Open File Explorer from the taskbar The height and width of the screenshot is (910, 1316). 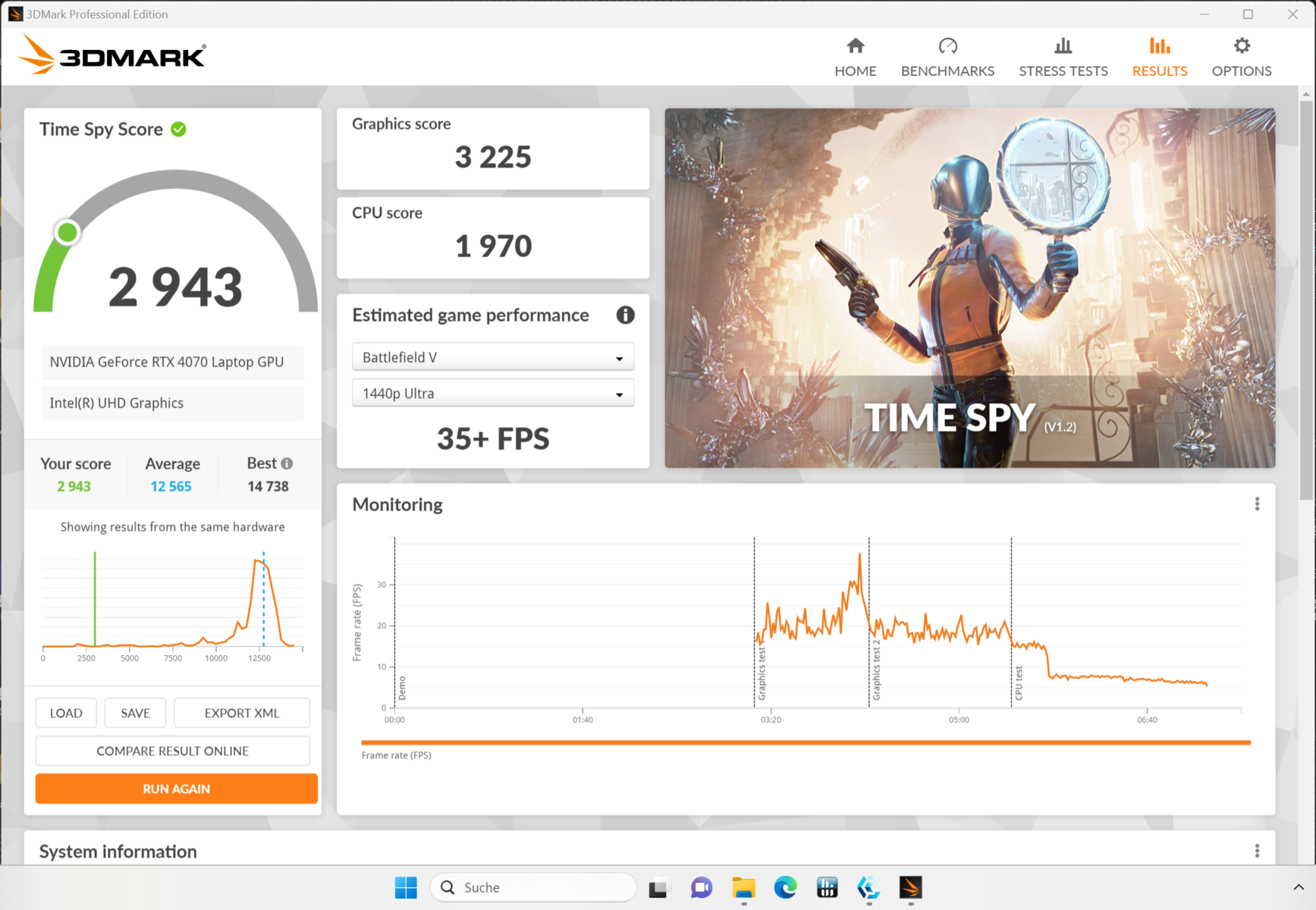(x=743, y=887)
